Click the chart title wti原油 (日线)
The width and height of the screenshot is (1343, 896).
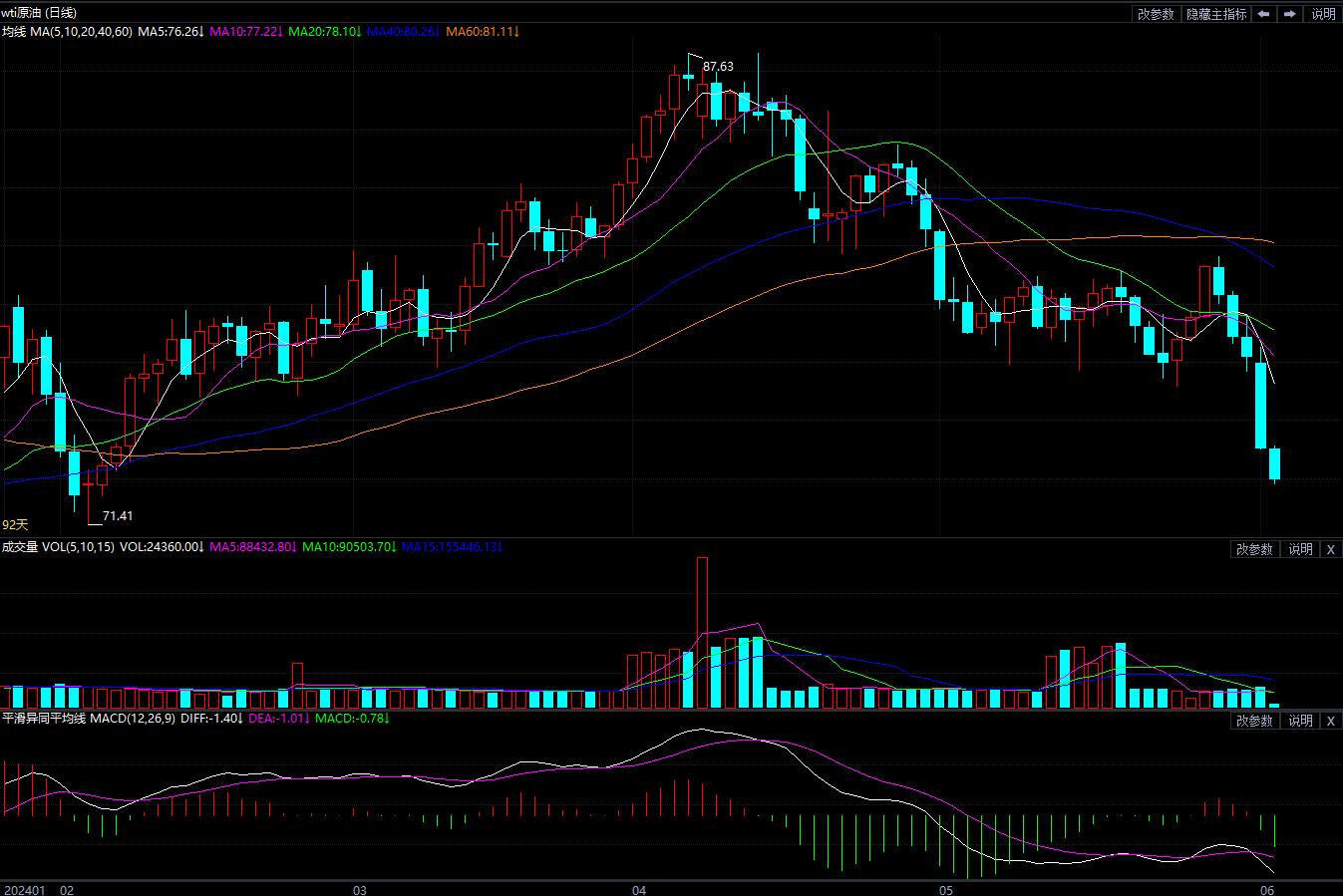click(x=39, y=13)
